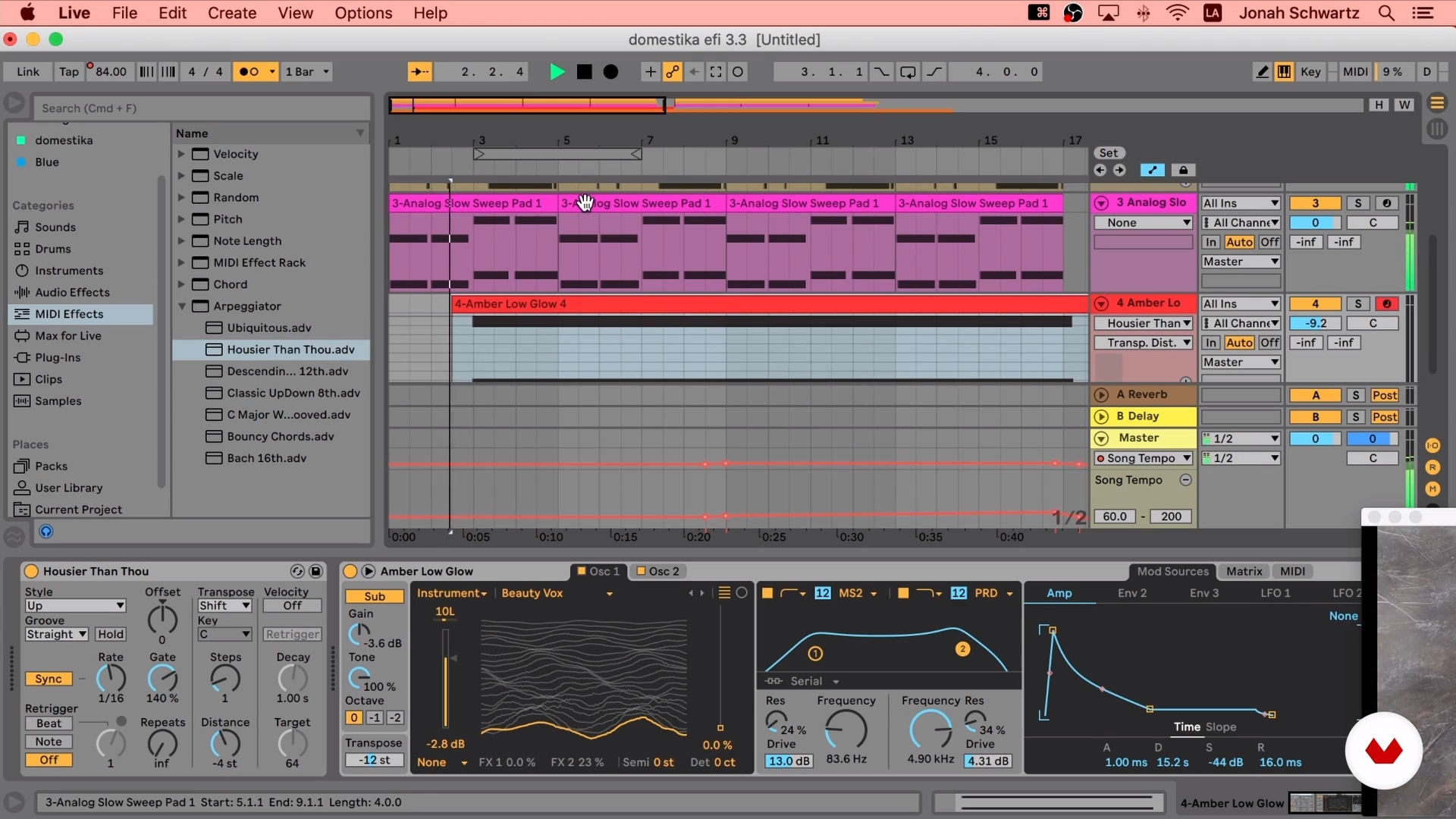The image size is (1456, 819).
Task: Toggle the Follow playback arrow icon
Action: 419,72
